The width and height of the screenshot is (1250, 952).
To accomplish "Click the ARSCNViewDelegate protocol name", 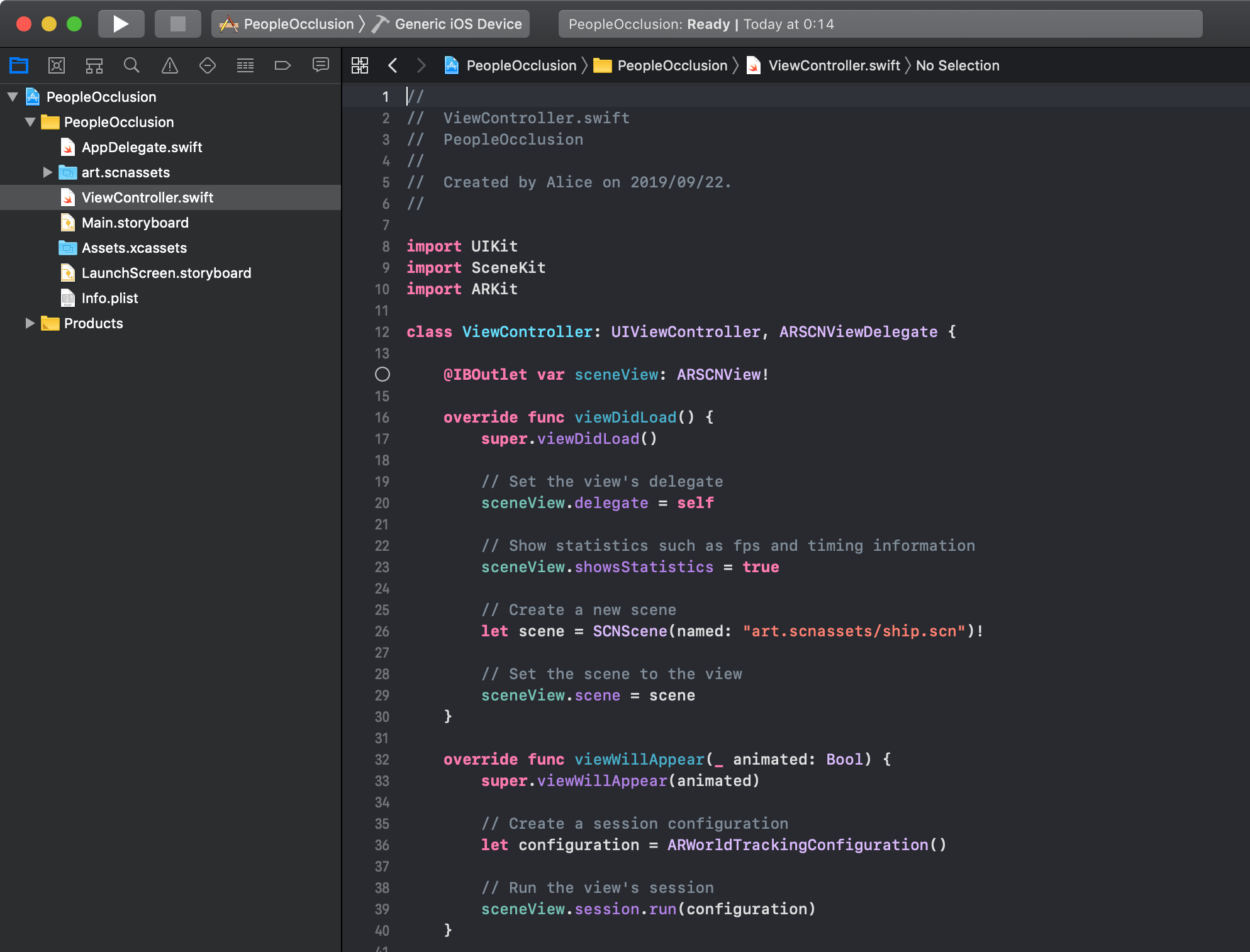I will pyautogui.click(x=858, y=332).
